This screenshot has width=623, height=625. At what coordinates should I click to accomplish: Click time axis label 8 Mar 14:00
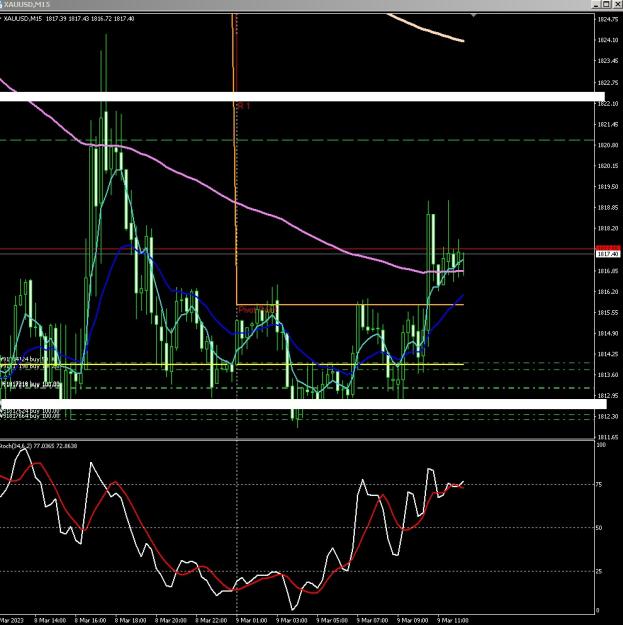click(50, 621)
